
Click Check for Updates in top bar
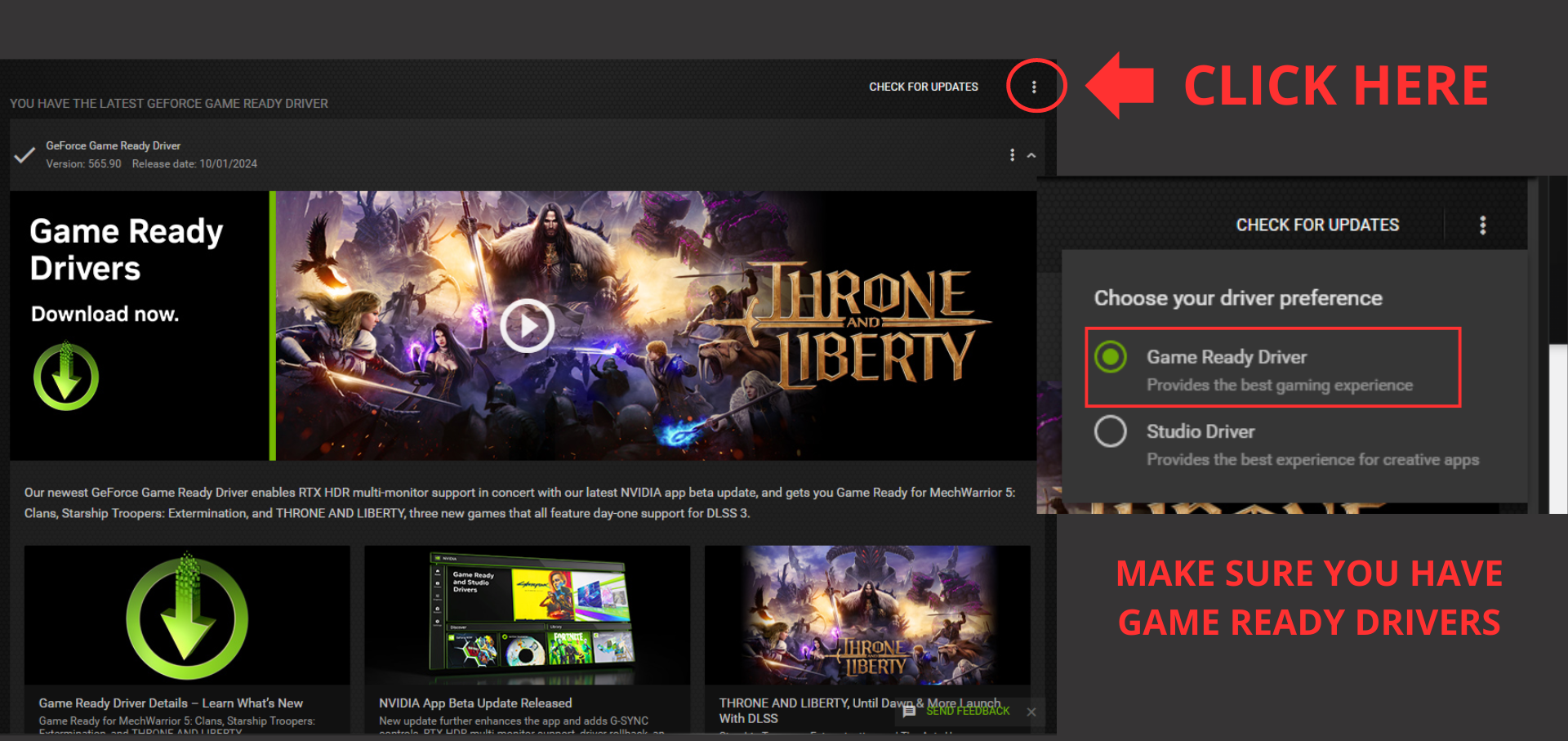(x=923, y=87)
